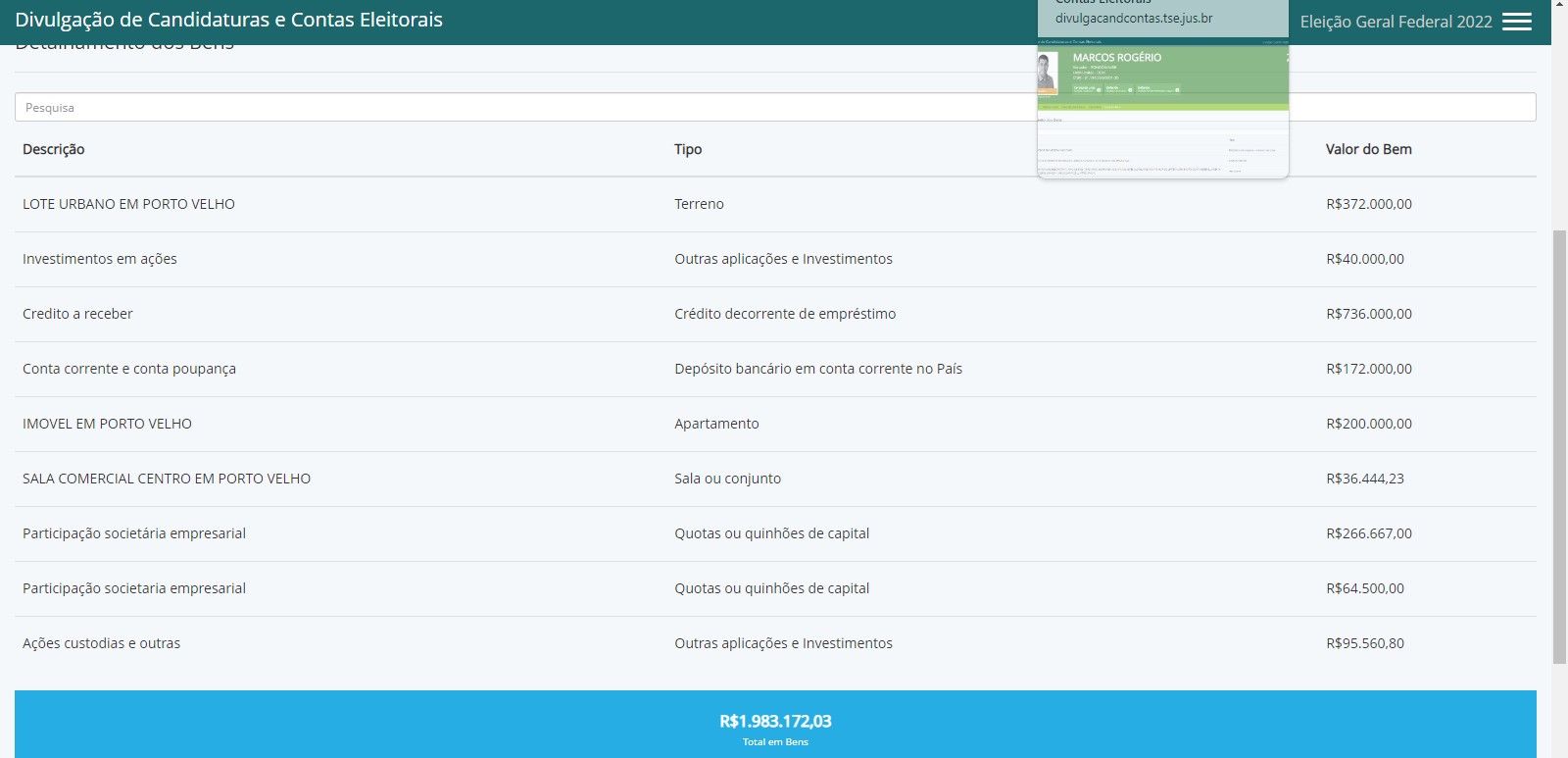Click the R$64.500,00 value cell
The width and height of the screenshot is (1568, 758).
(x=1364, y=588)
